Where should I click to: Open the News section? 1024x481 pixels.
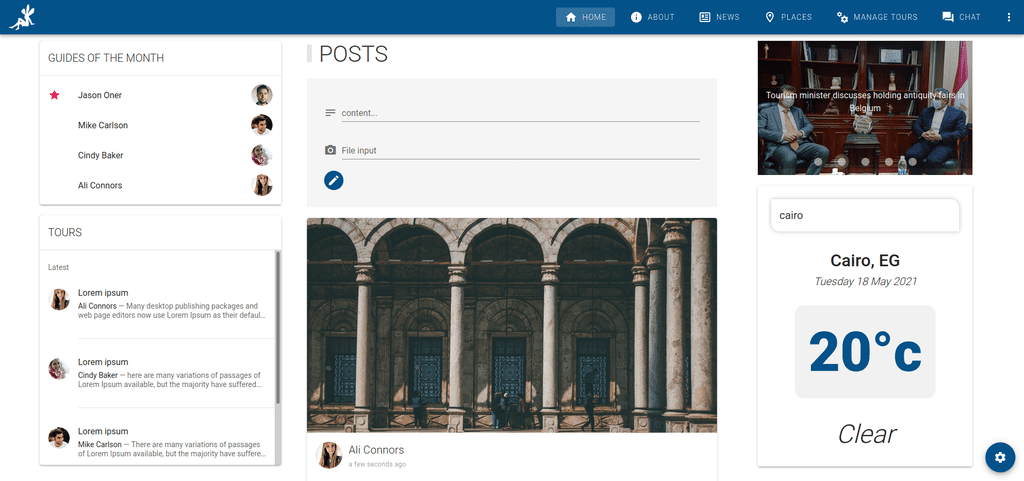click(x=719, y=17)
